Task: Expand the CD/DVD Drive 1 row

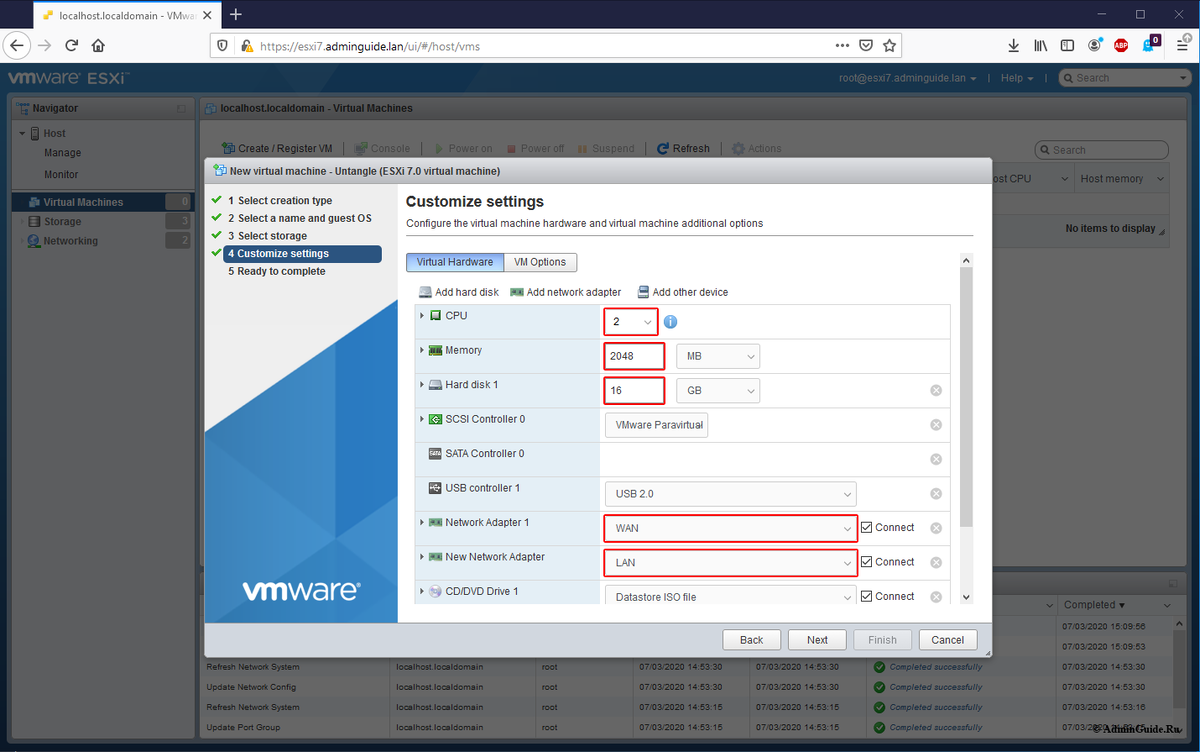Action: 422,591
